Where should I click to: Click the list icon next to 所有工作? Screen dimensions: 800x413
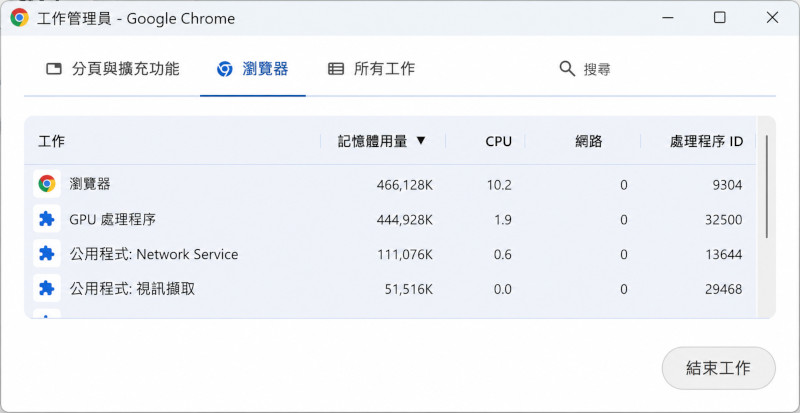click(335, 68)
